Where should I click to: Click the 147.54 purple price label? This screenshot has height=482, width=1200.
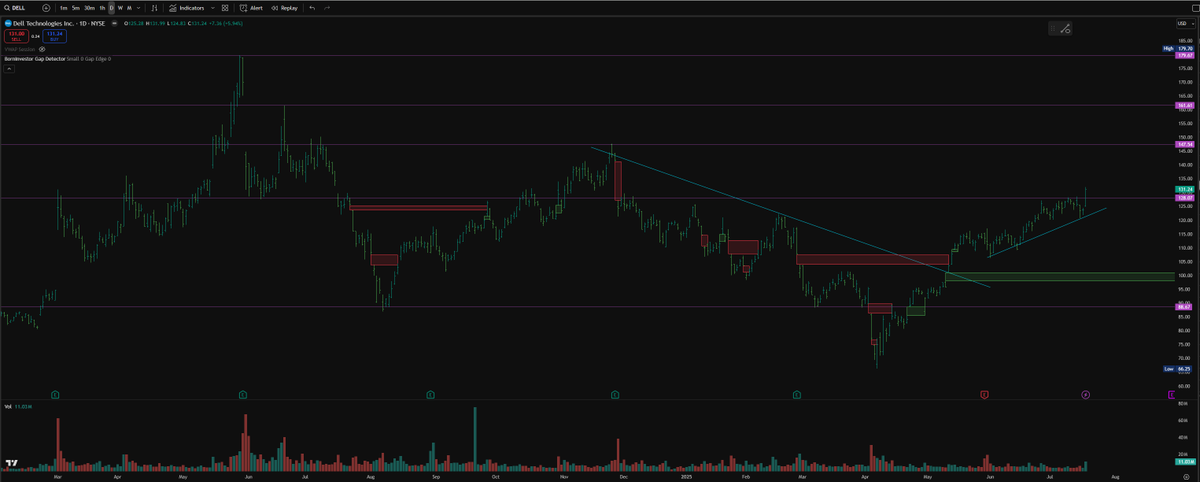coord(1186,144)
